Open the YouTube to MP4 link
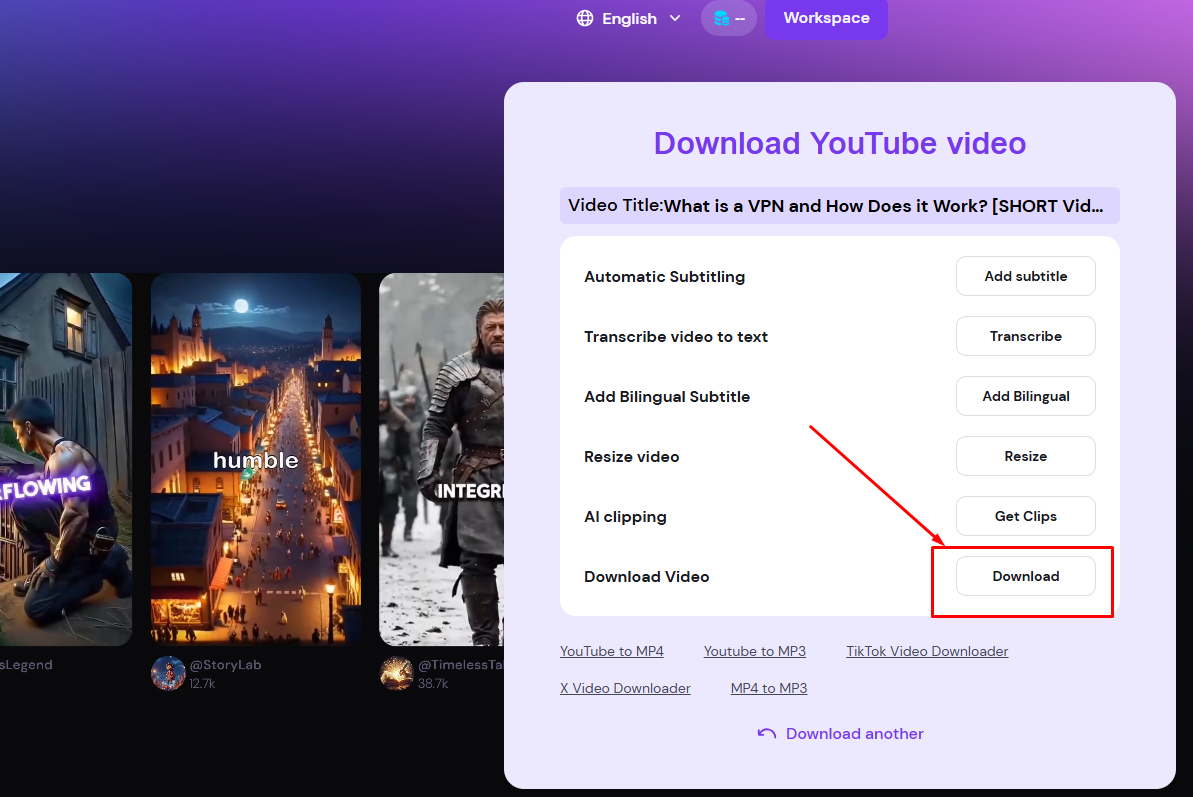The height and width of the screenshot is (797, 1193). [x=611, y=651]
